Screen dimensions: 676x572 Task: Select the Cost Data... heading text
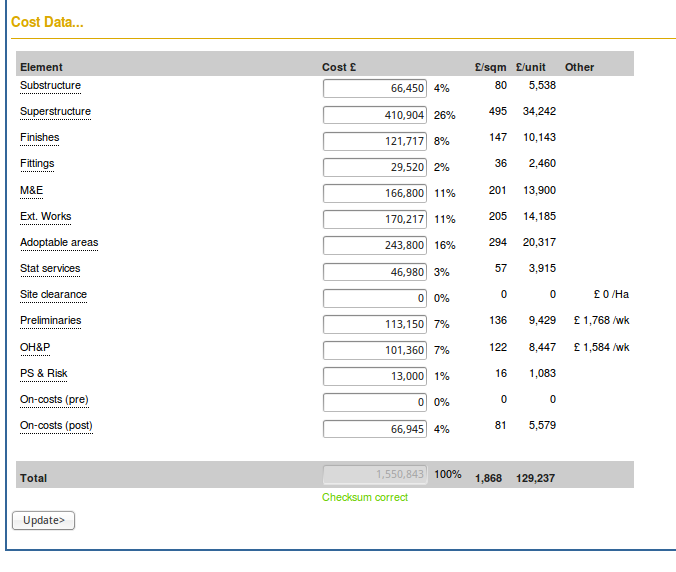(x=47, y=22)
